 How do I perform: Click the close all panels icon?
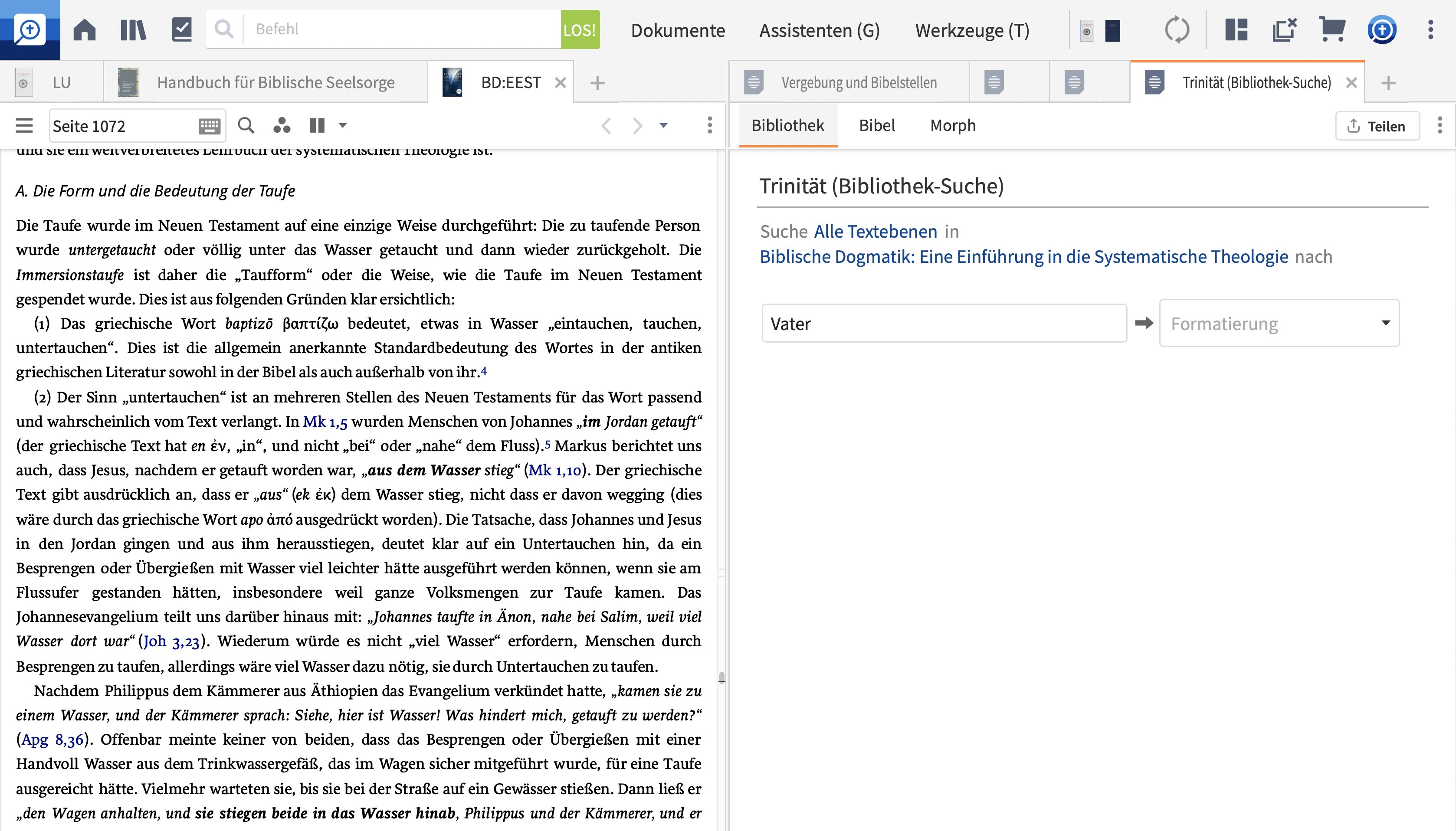[x=1285, y=29]
